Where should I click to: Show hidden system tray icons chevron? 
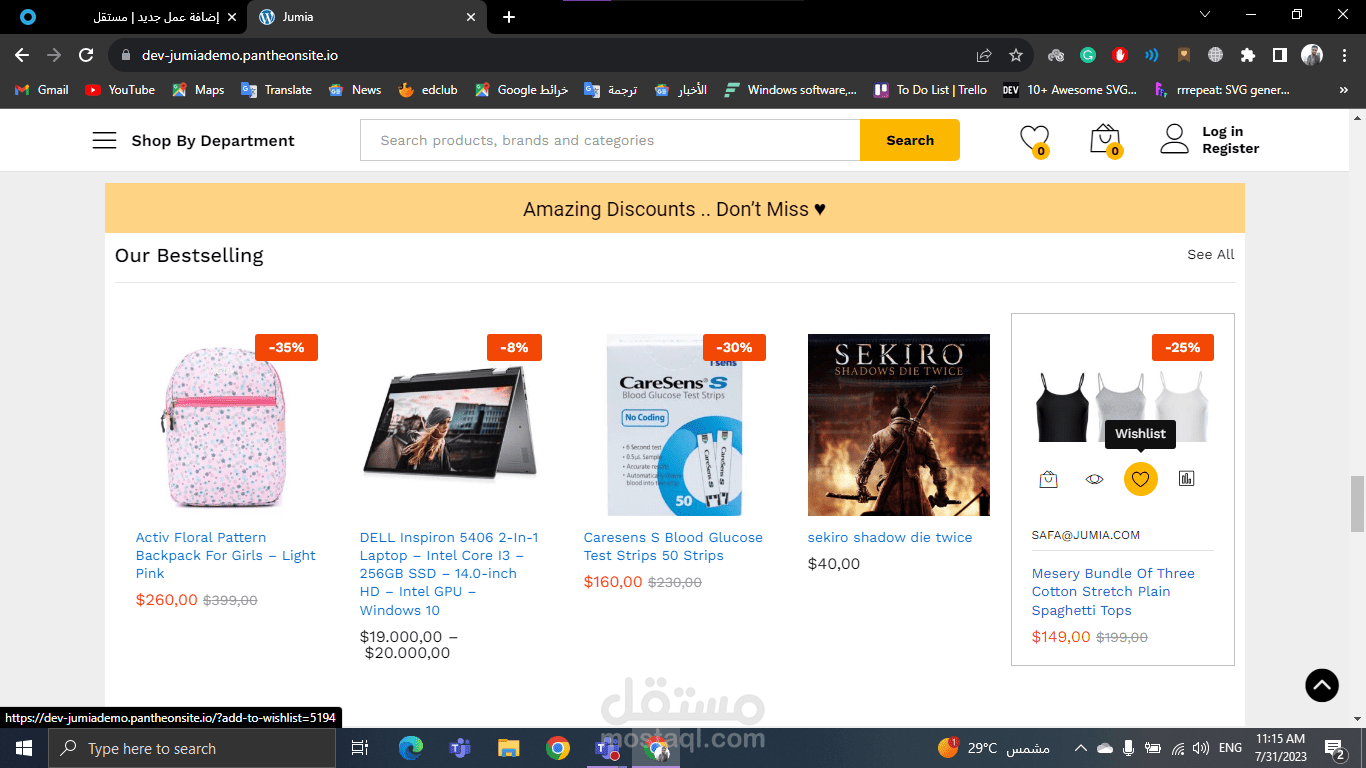1080,748
